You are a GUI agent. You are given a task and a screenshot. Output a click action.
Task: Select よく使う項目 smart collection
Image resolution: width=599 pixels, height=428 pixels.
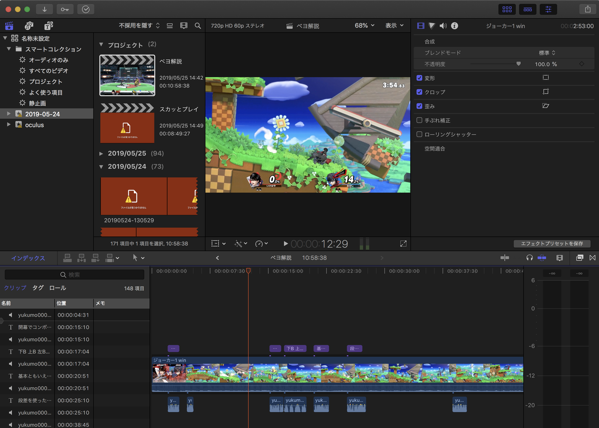46,92
